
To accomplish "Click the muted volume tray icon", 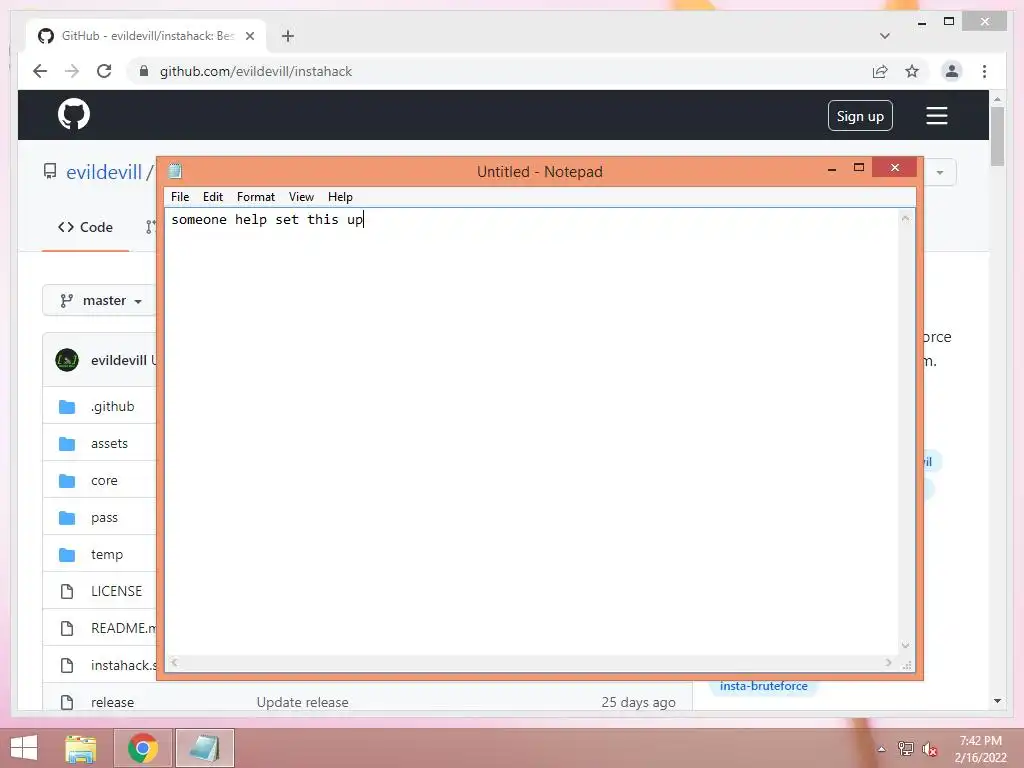I will click(x=929, y=749).
